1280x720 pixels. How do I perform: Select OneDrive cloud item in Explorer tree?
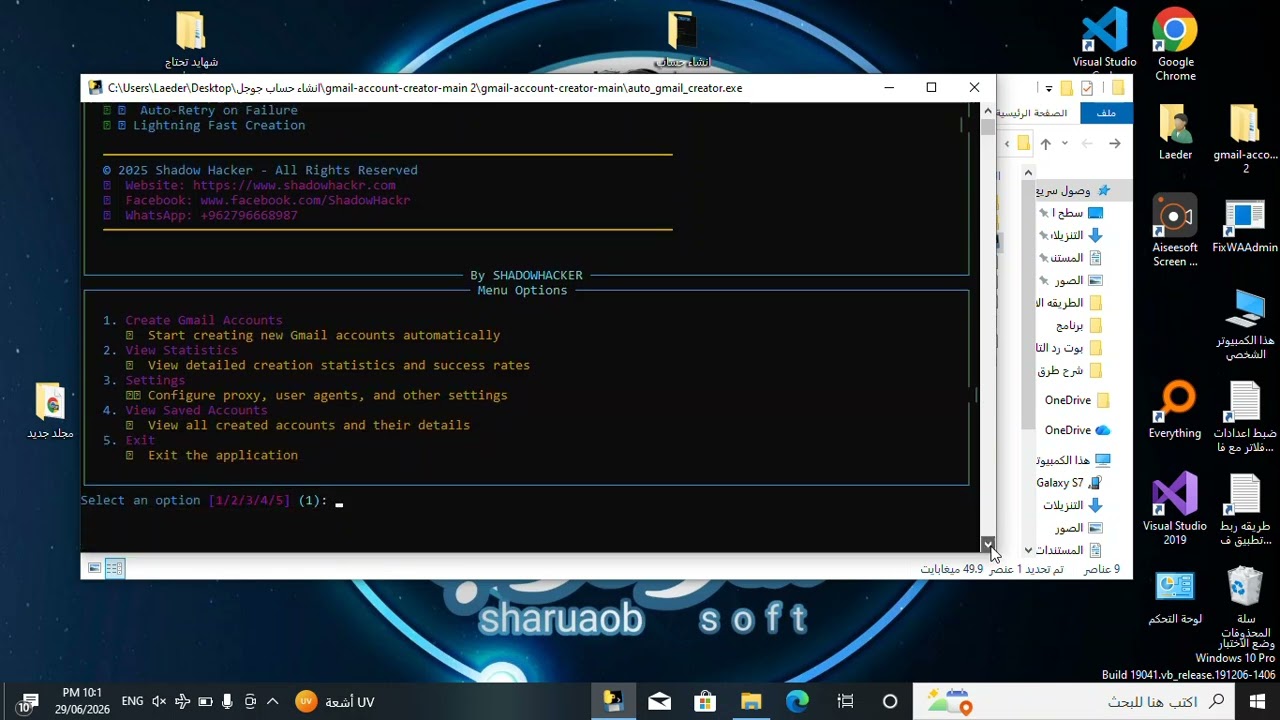pos(1075,430)
